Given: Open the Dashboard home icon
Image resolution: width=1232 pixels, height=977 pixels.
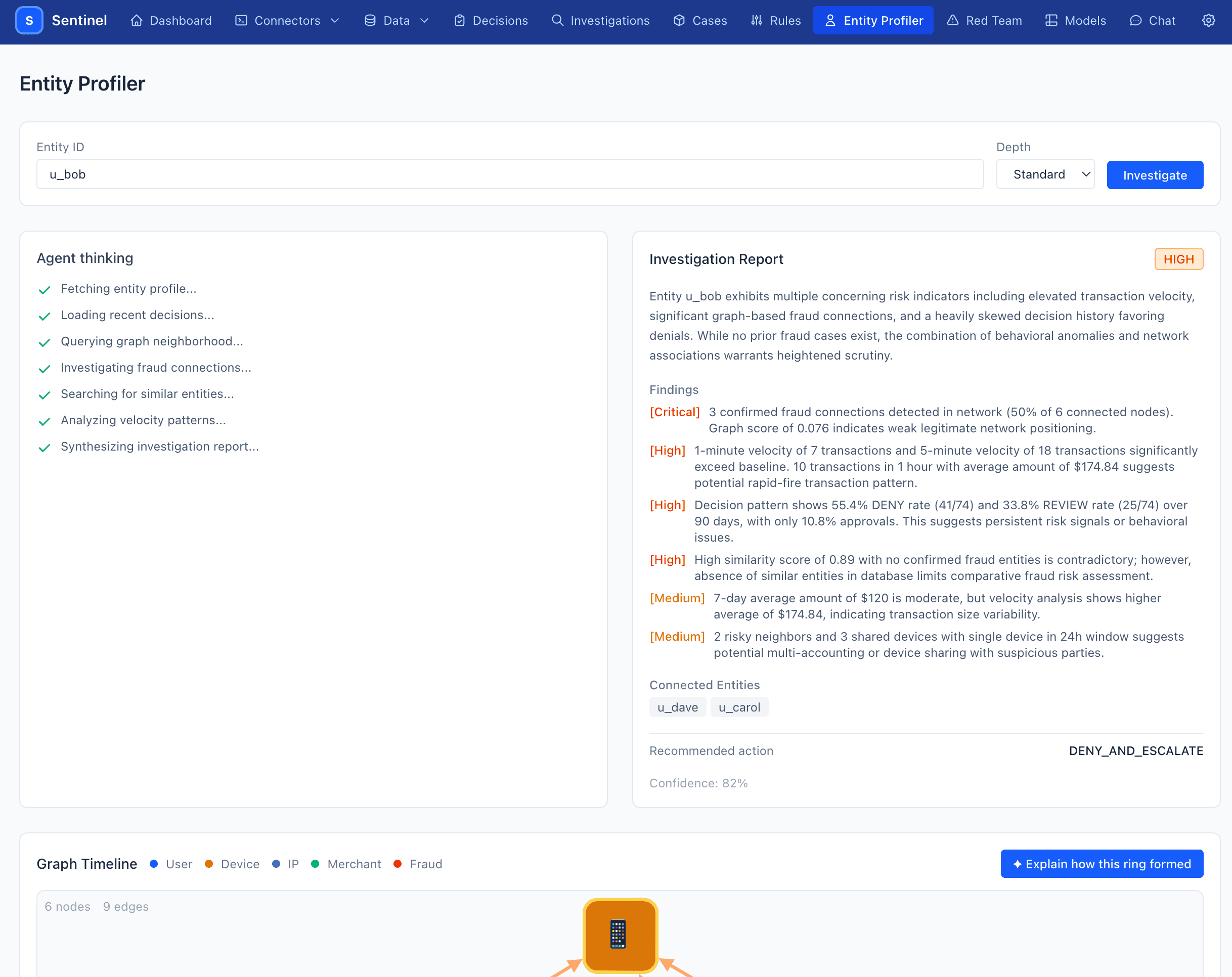Looking at the screenshot, I should point(136,21).
